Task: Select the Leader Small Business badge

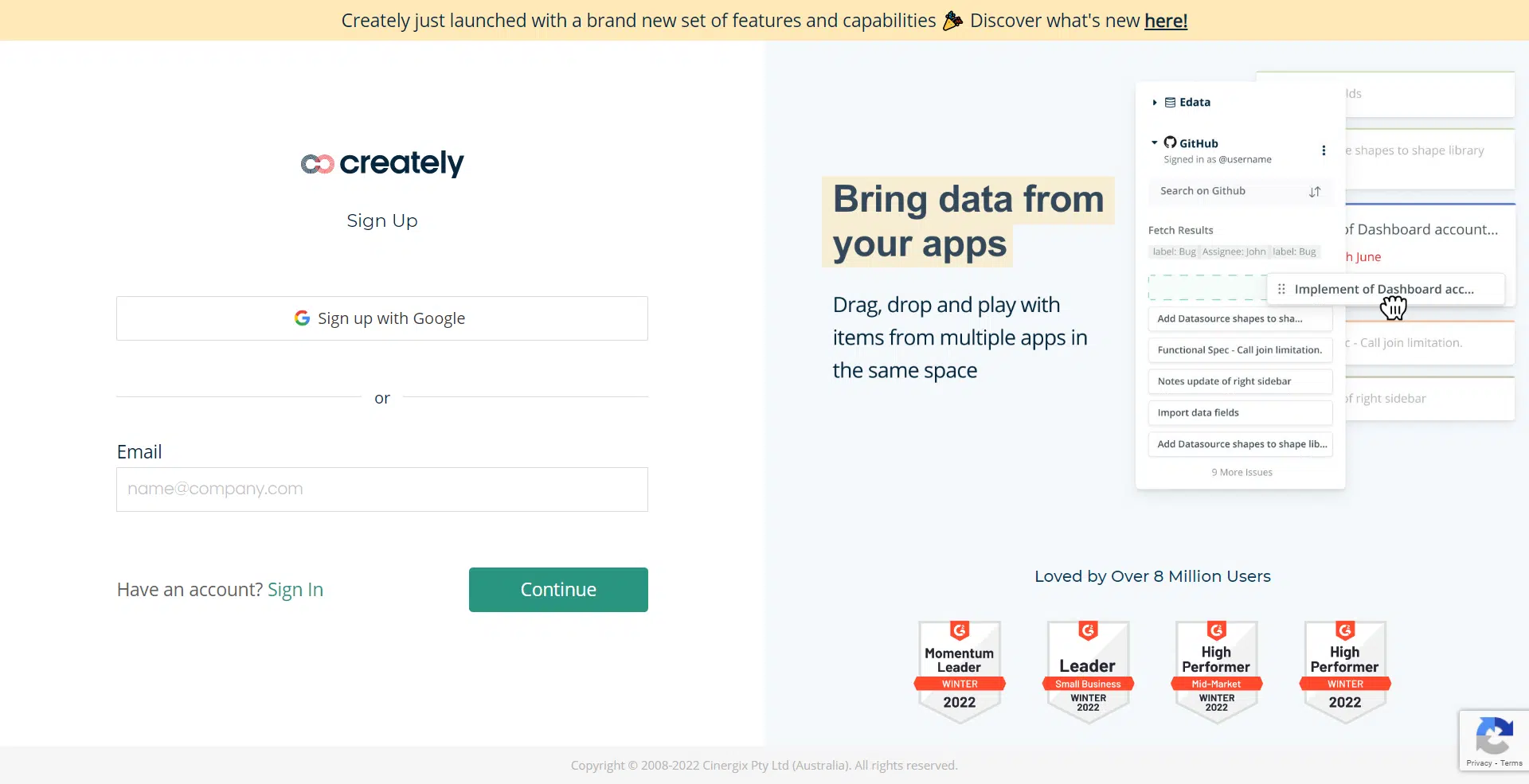Action: tap(1088, 672)
